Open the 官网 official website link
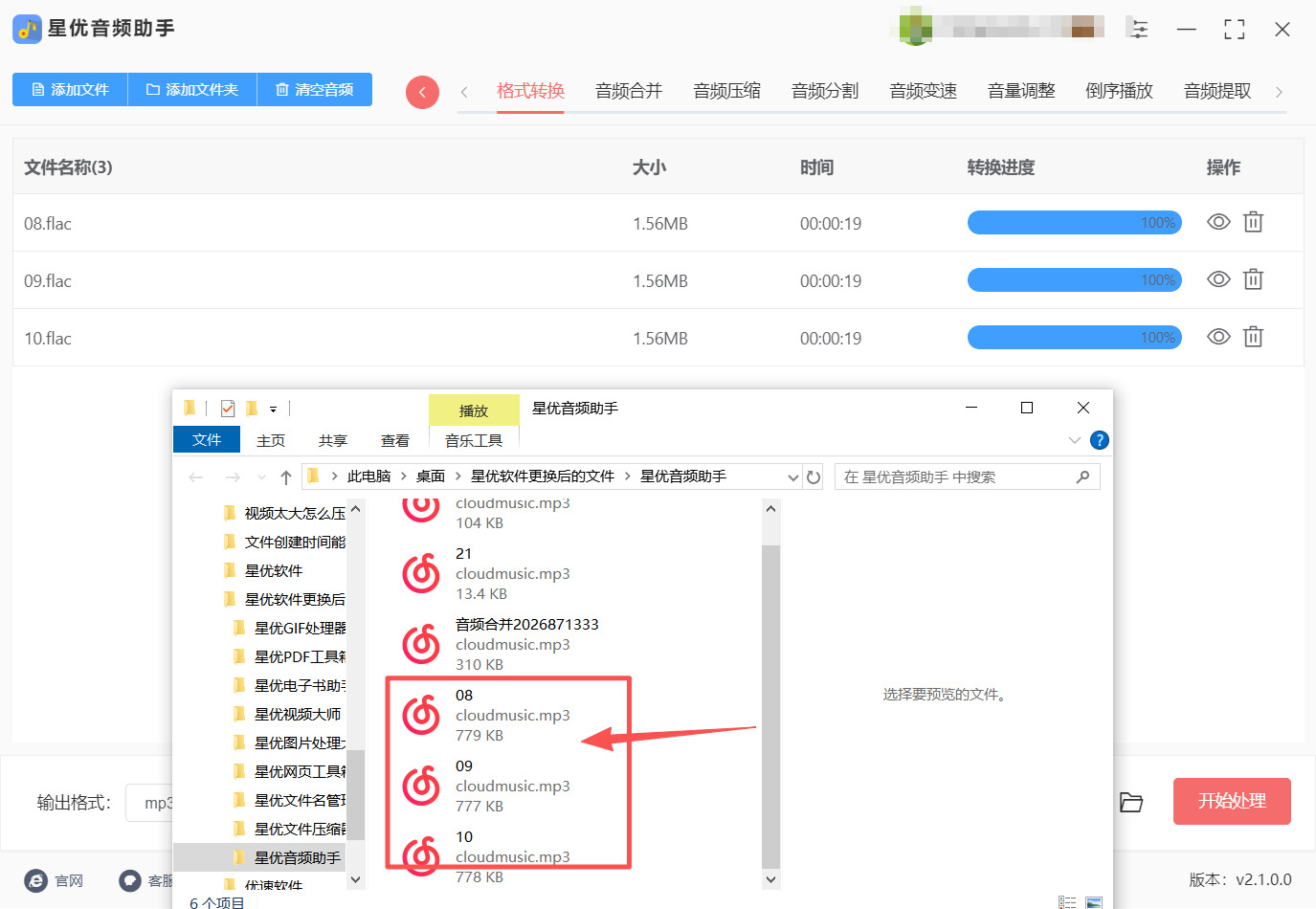Viewport: 1316px width, 909px height. coord(55,880)
